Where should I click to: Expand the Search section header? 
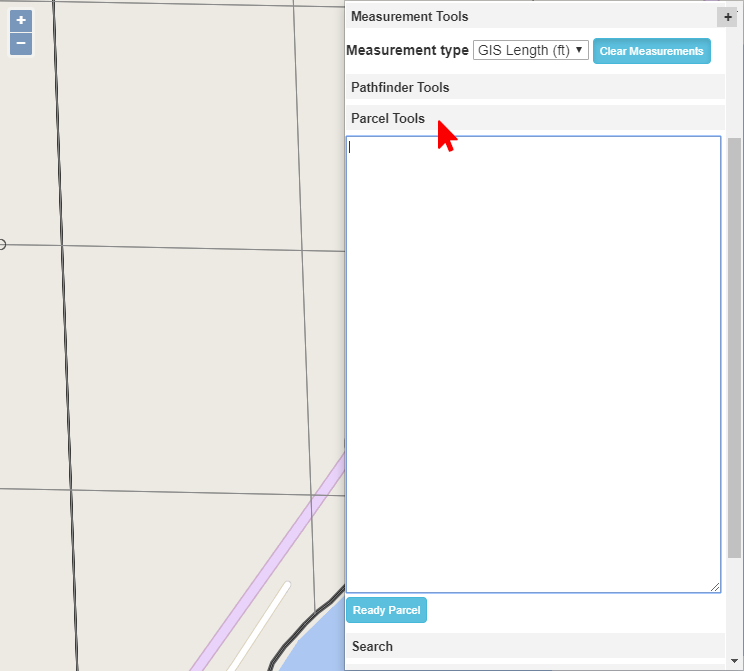point(372,646)
